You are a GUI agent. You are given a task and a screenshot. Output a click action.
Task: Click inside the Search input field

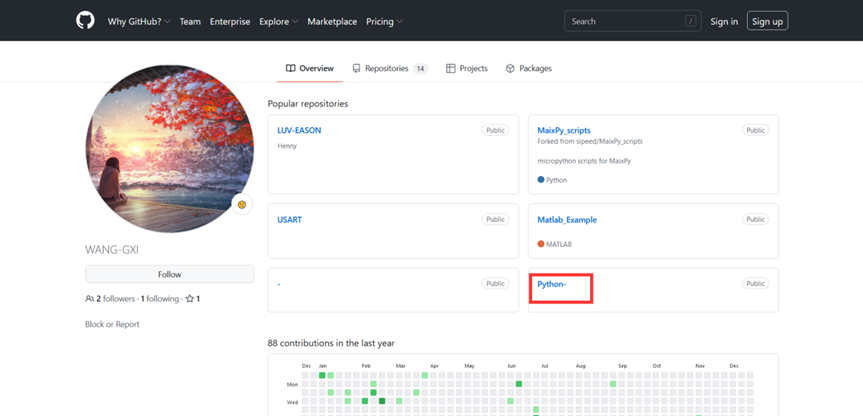click(624, 21)
